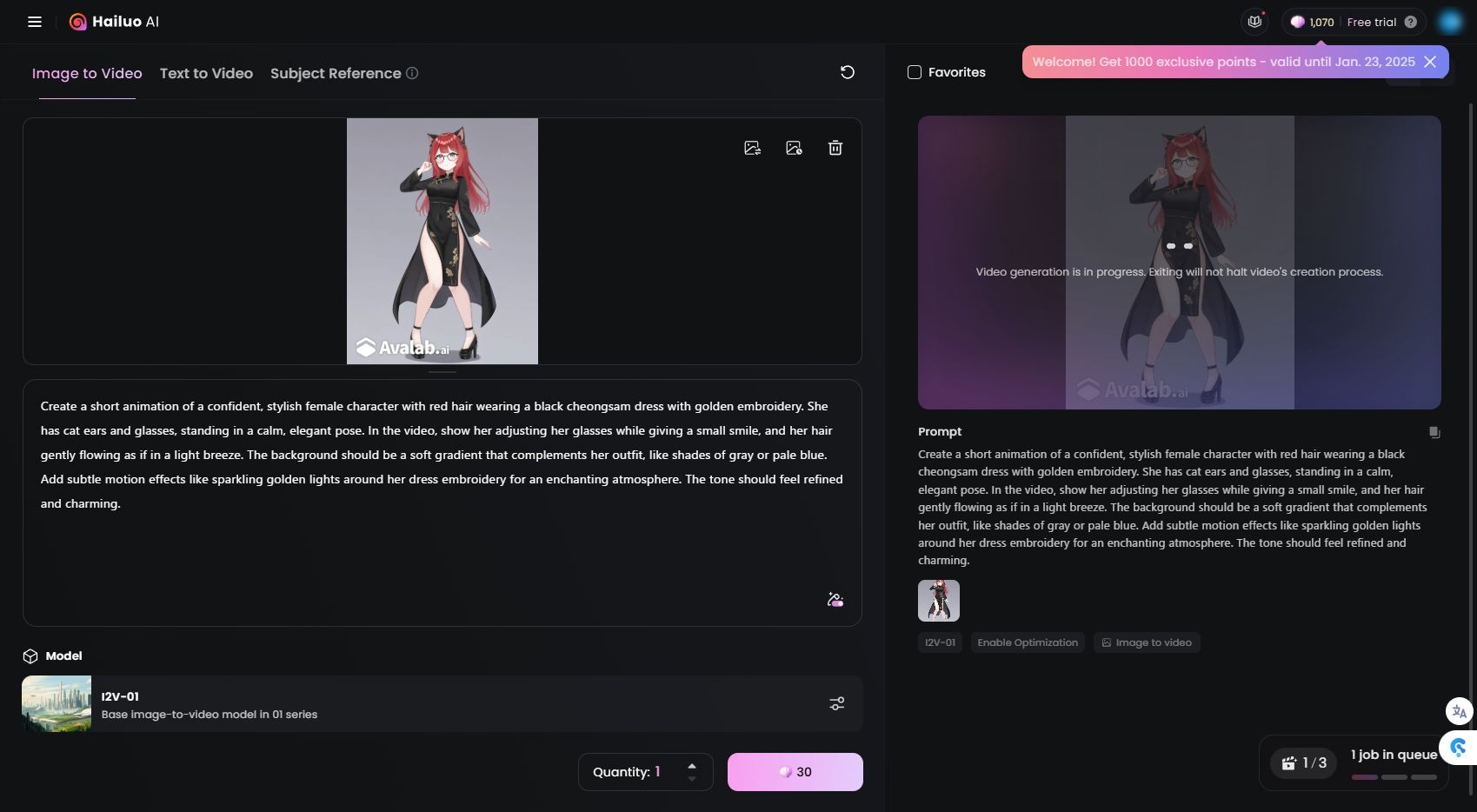Click the copy prompt icon in the right panel
Viewport: 1477px width, 812px height.
(1433, 430)
